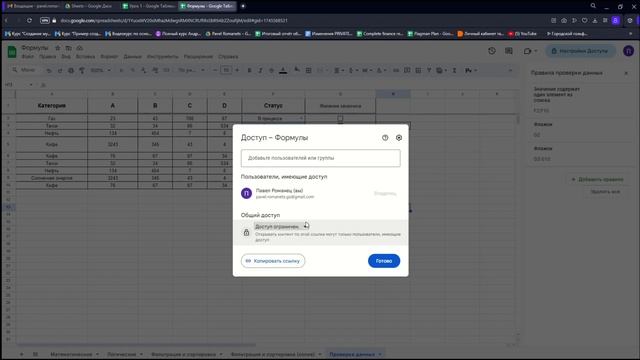Click the borders toolbar icon
The image size is (640, 360).
point(309,71)
